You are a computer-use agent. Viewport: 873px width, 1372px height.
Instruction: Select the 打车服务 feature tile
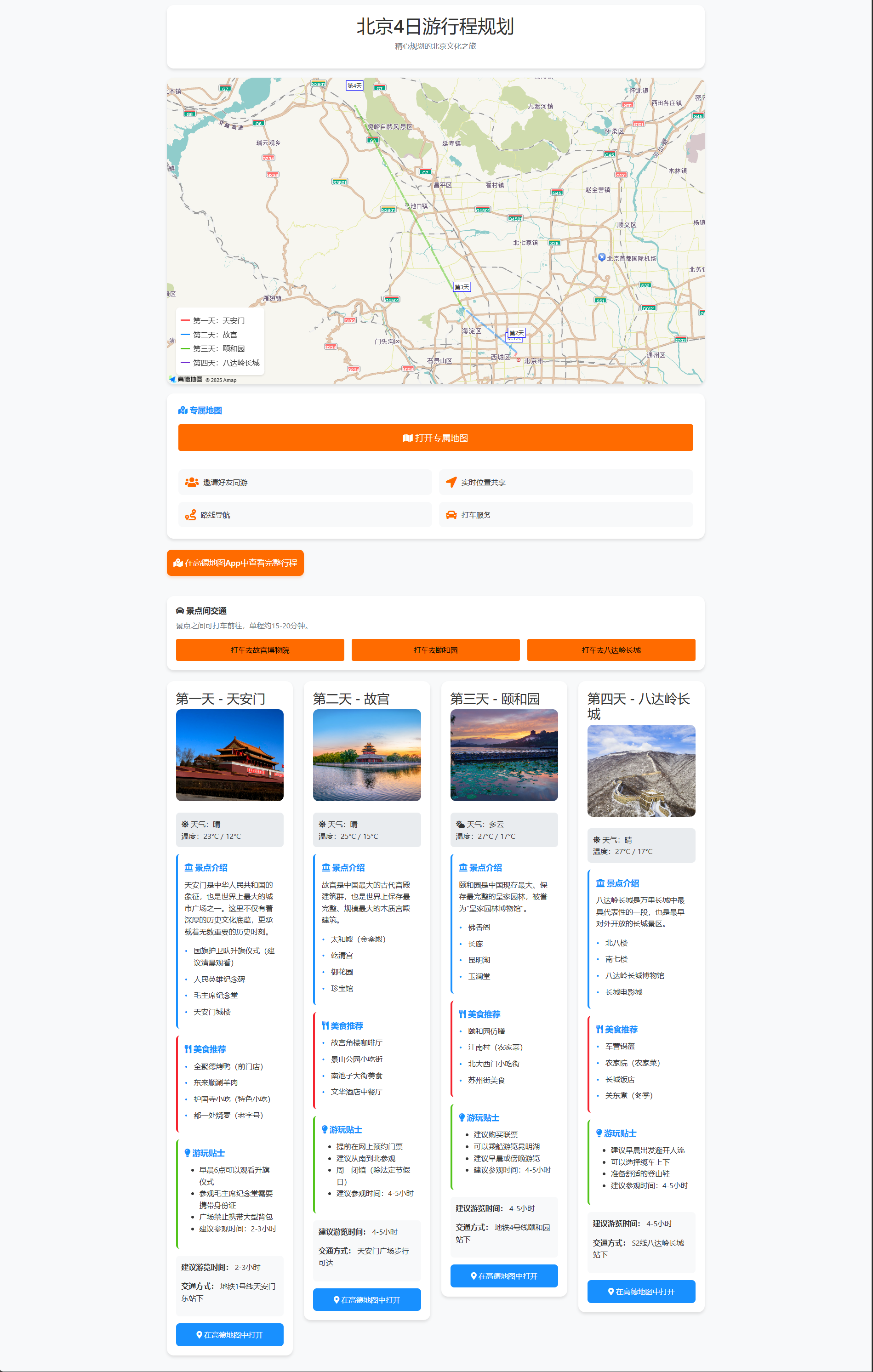pos(566,515)
